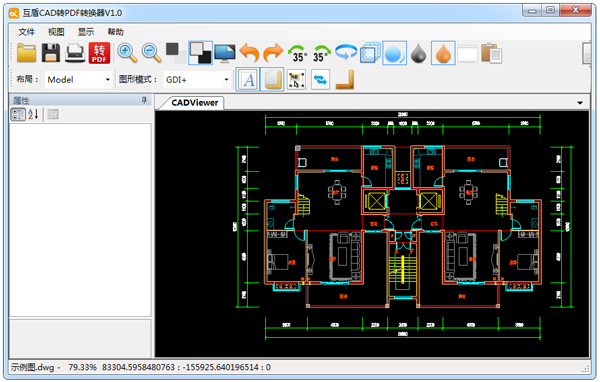The height and width of the screenshot is (382, 600).
Task: Rotate 35° clockwise with second green arrow
Action: (x=322, y=54)
